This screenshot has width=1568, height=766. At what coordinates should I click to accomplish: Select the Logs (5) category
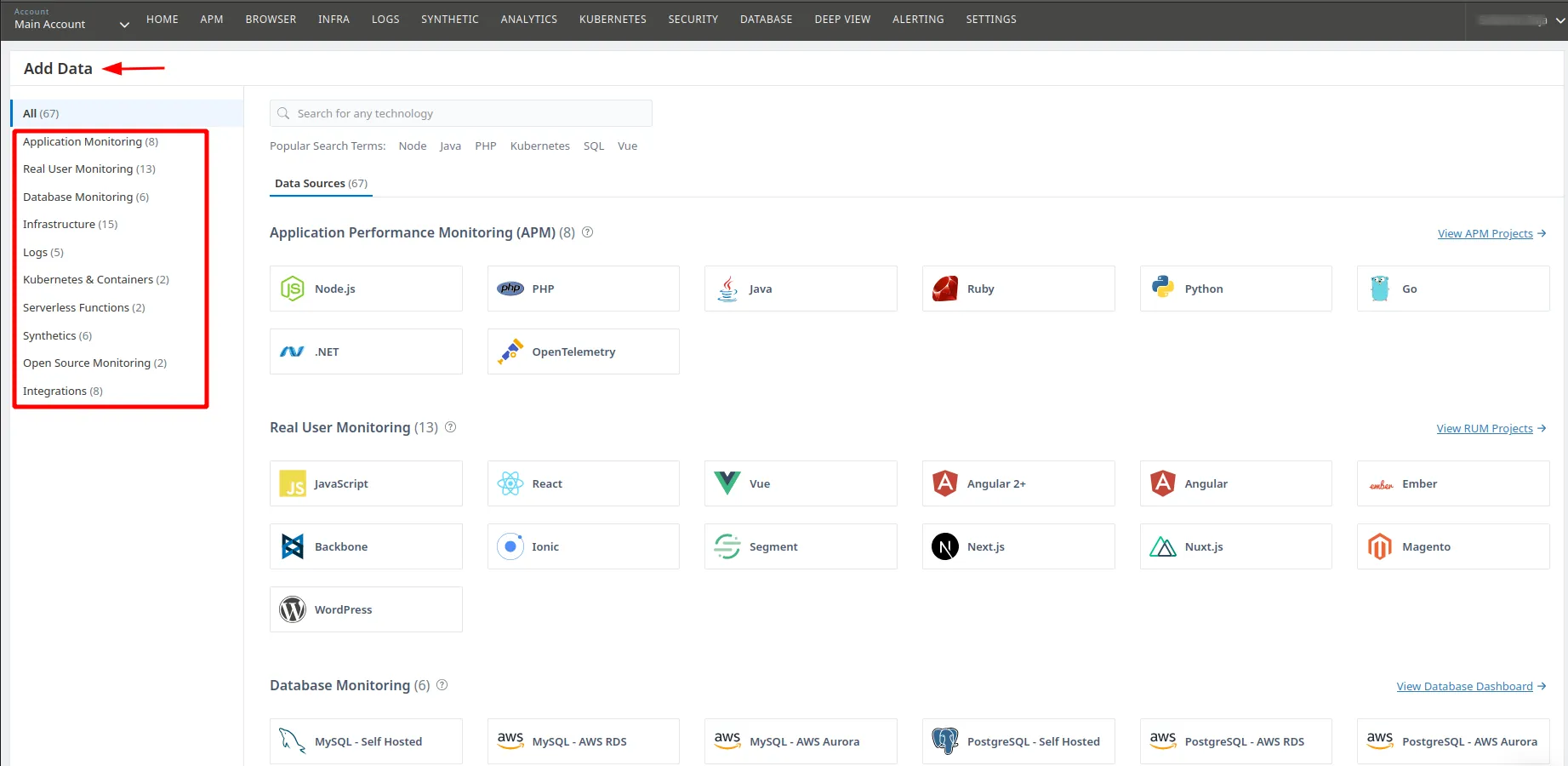click(43, 252)
